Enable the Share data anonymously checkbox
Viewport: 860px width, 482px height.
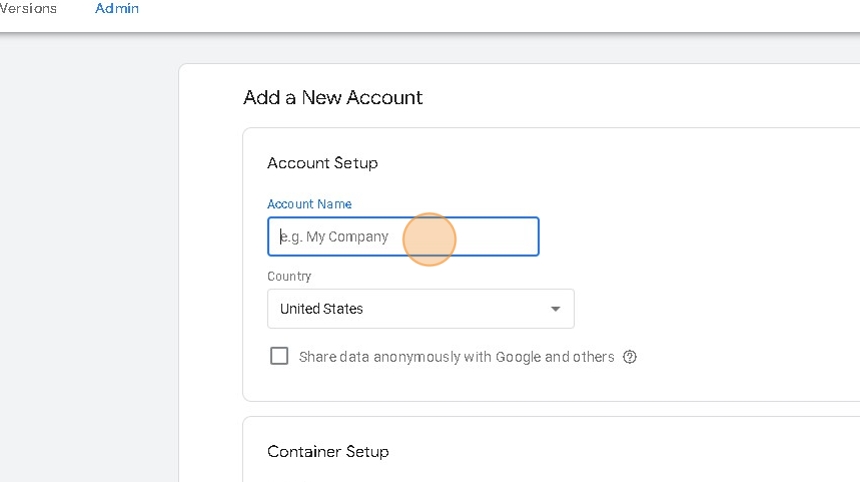pos(279,356)
